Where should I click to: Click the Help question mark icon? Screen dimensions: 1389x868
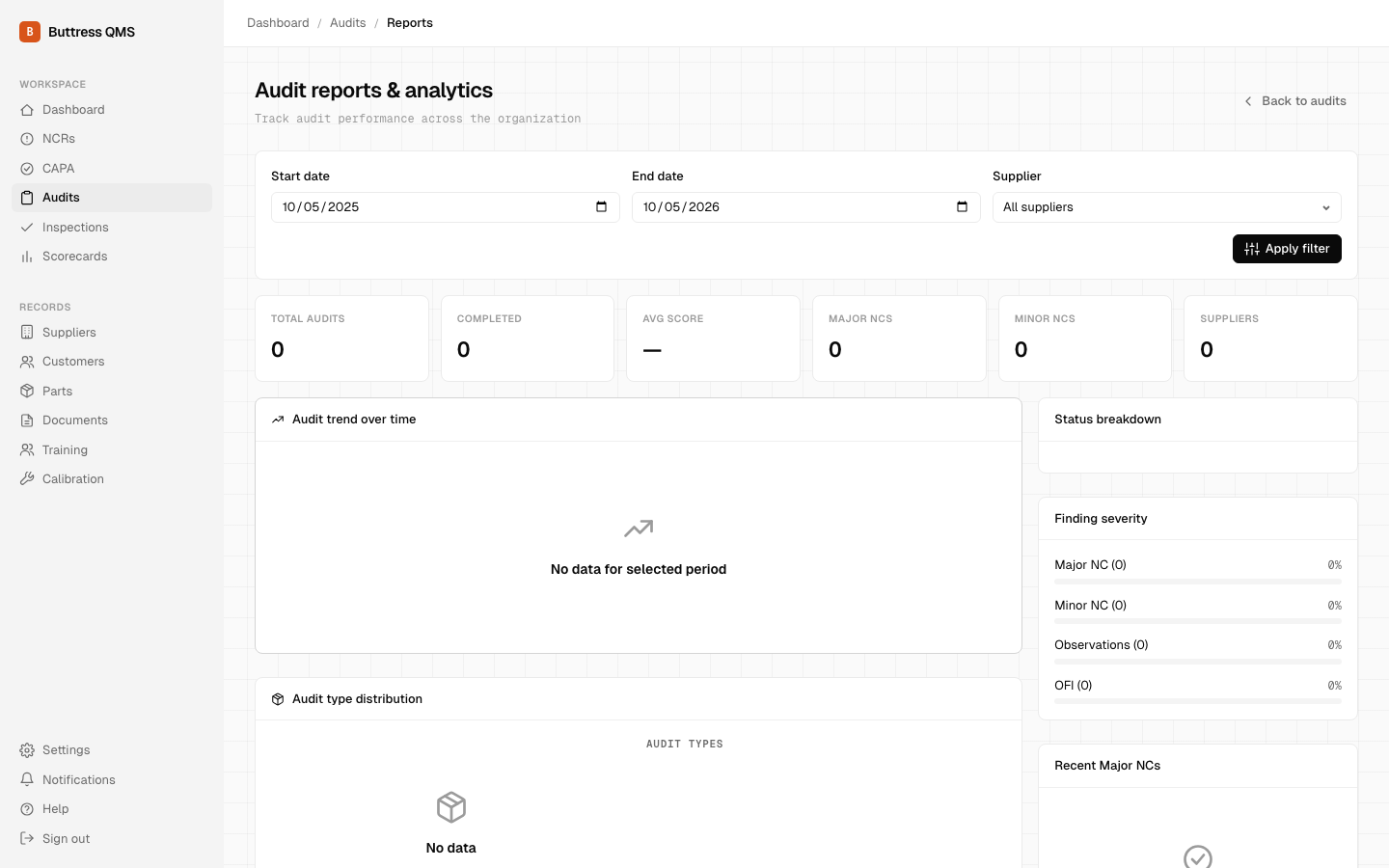pos(27,809)
